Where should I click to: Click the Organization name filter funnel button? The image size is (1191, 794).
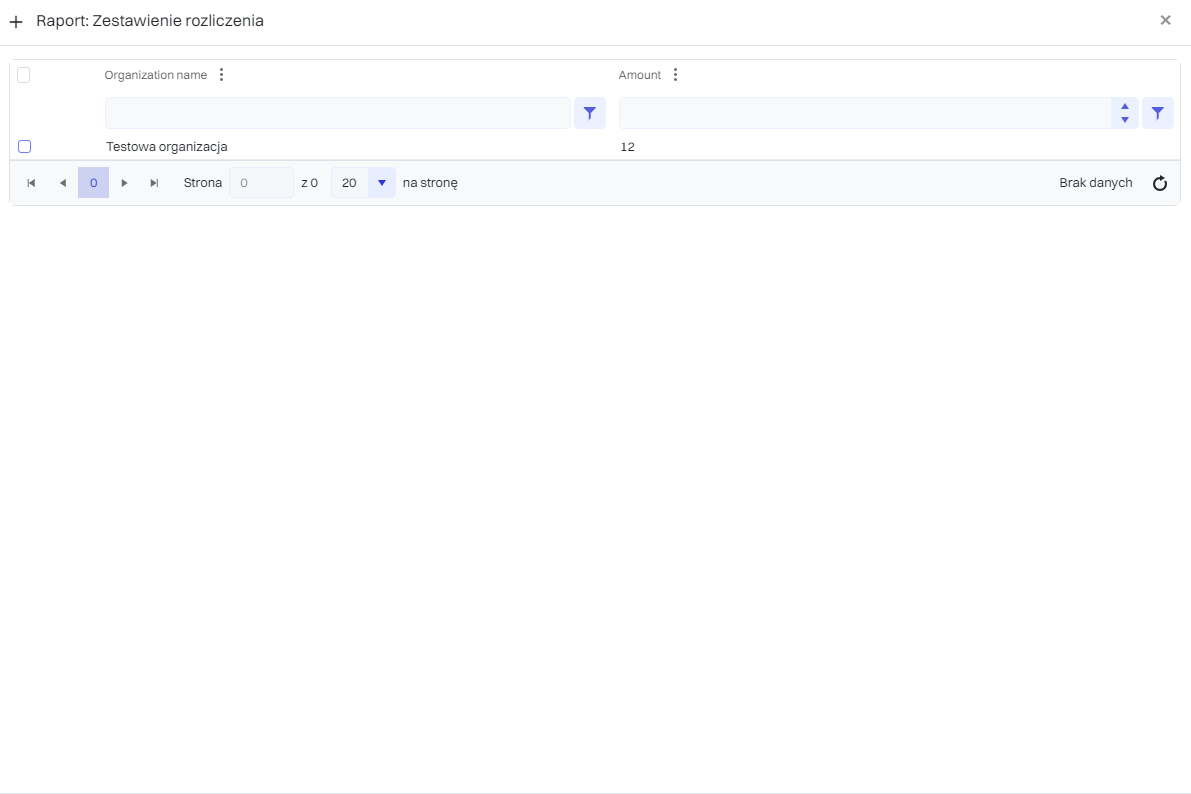590,113
